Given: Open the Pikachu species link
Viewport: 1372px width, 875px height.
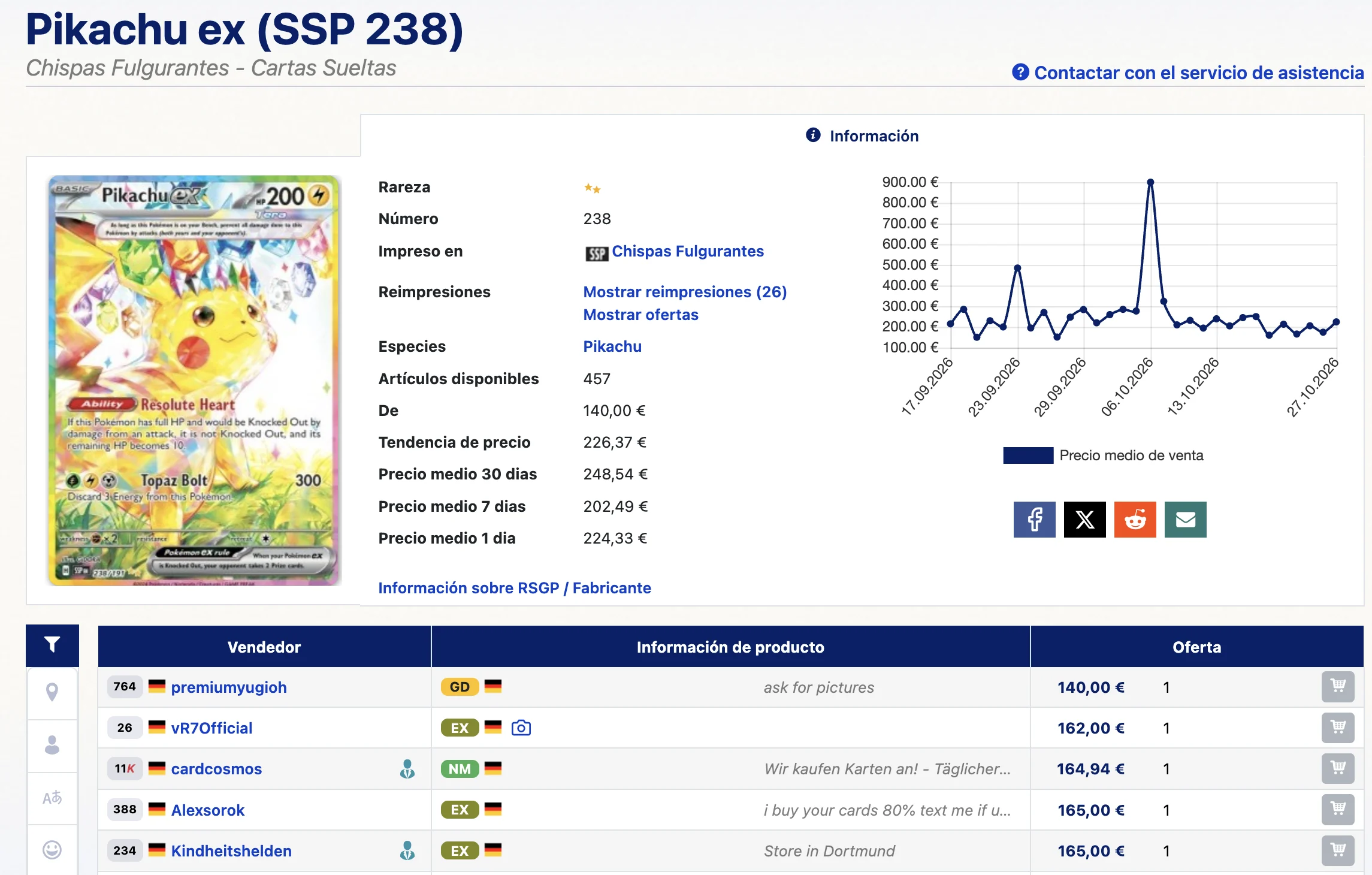Looking at the screenshot, I should [x=612, y=346].
